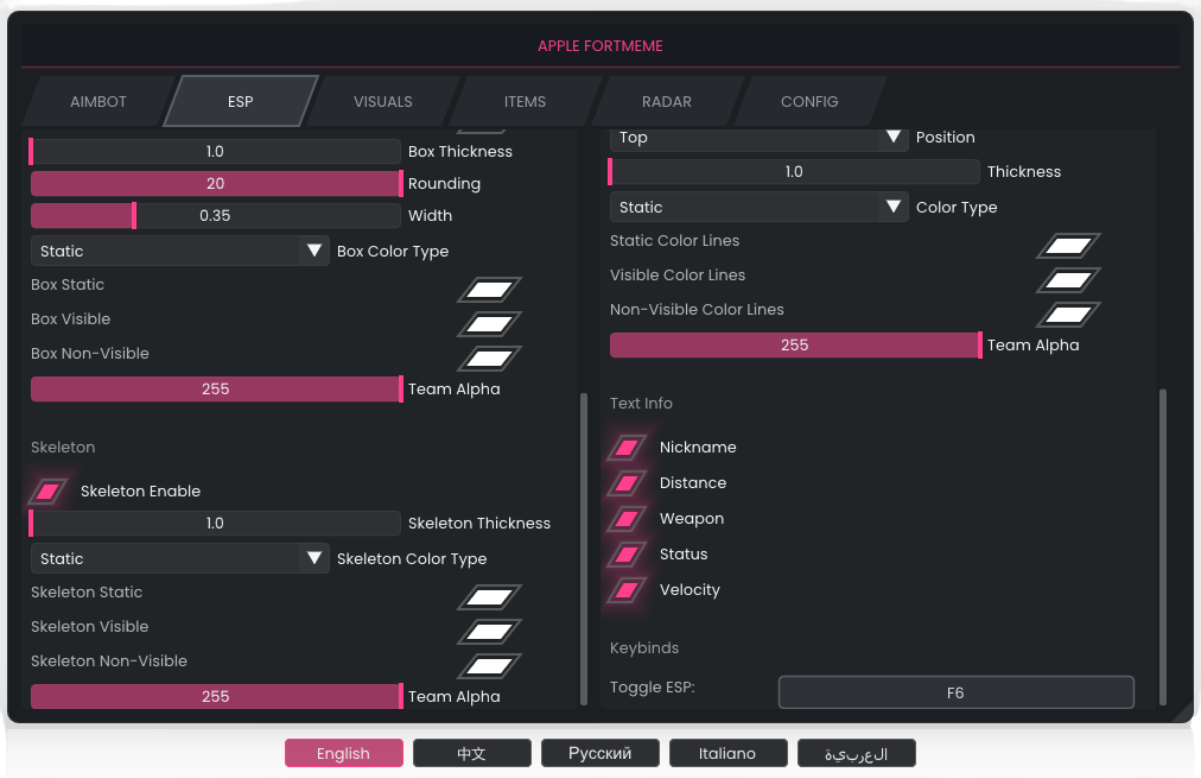Switch to the AIMBOT tab

[98, 102]
